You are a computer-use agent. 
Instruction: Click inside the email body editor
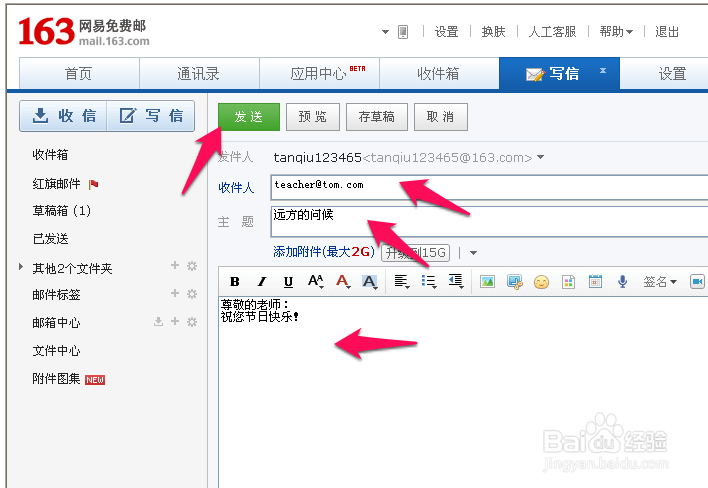tap(463, 392)
